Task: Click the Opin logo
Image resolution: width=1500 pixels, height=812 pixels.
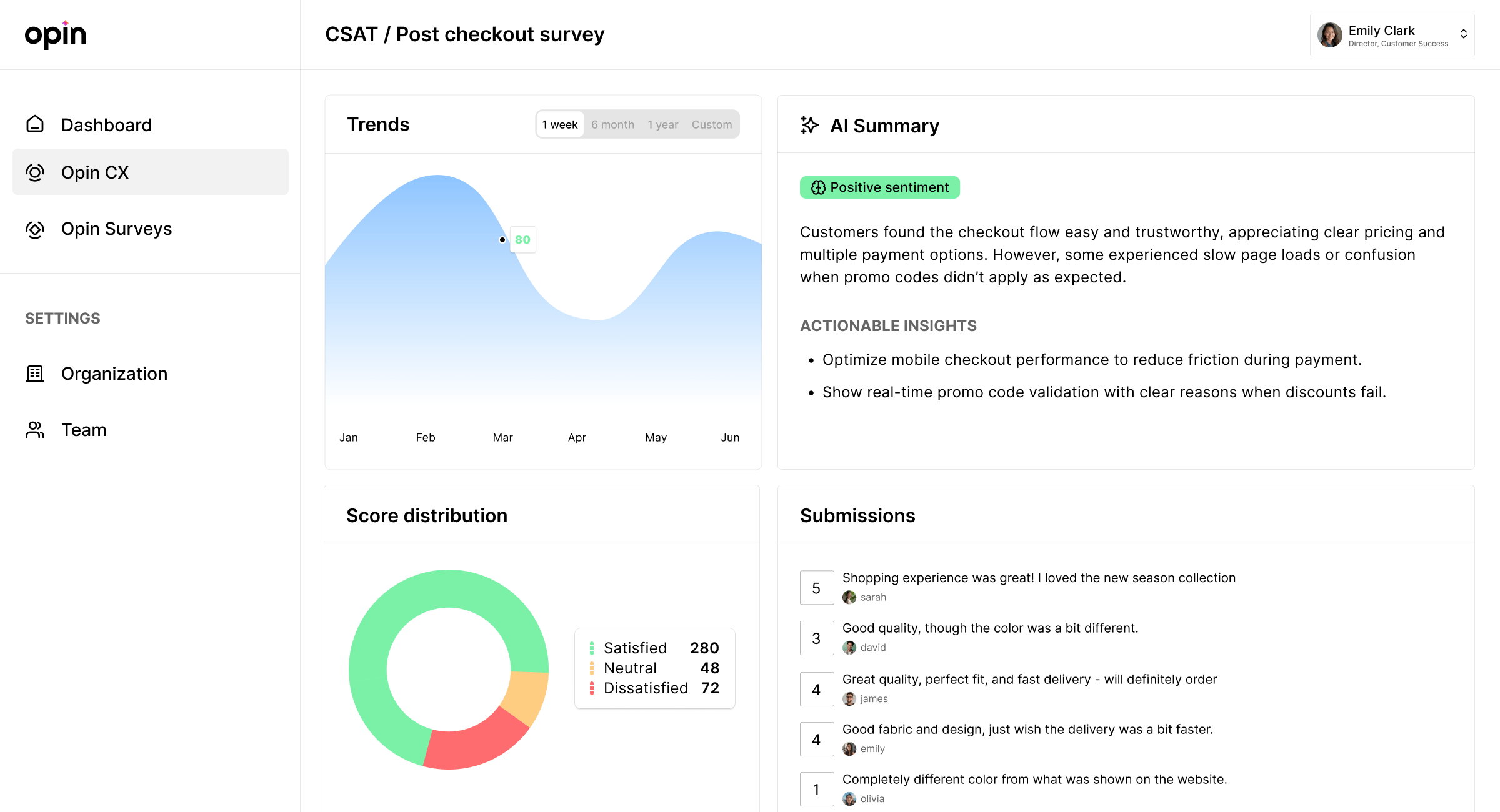Action: point(56,34)
